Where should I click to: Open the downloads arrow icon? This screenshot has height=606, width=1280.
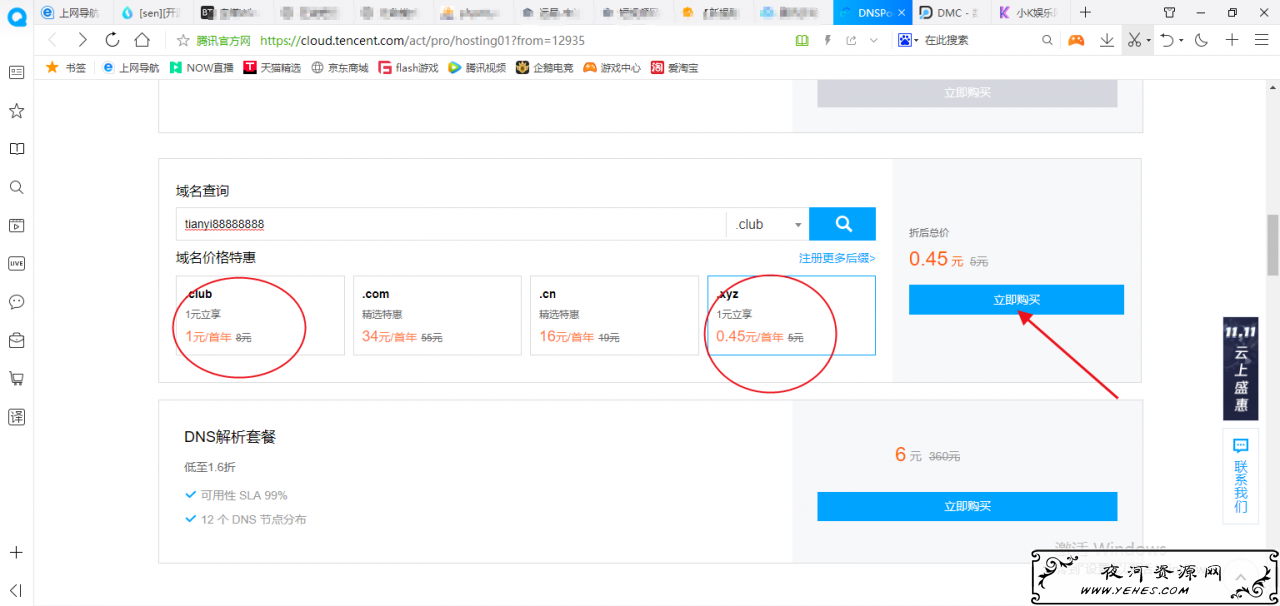tap(1107, 40)
